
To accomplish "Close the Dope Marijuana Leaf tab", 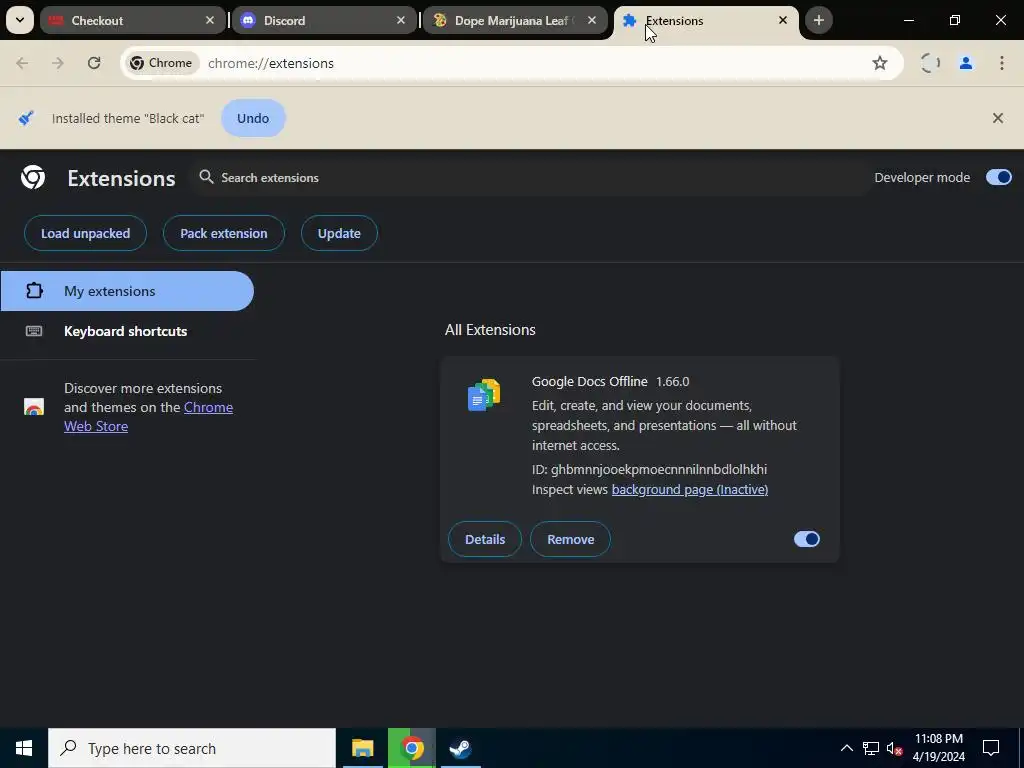I will point(592,20).
